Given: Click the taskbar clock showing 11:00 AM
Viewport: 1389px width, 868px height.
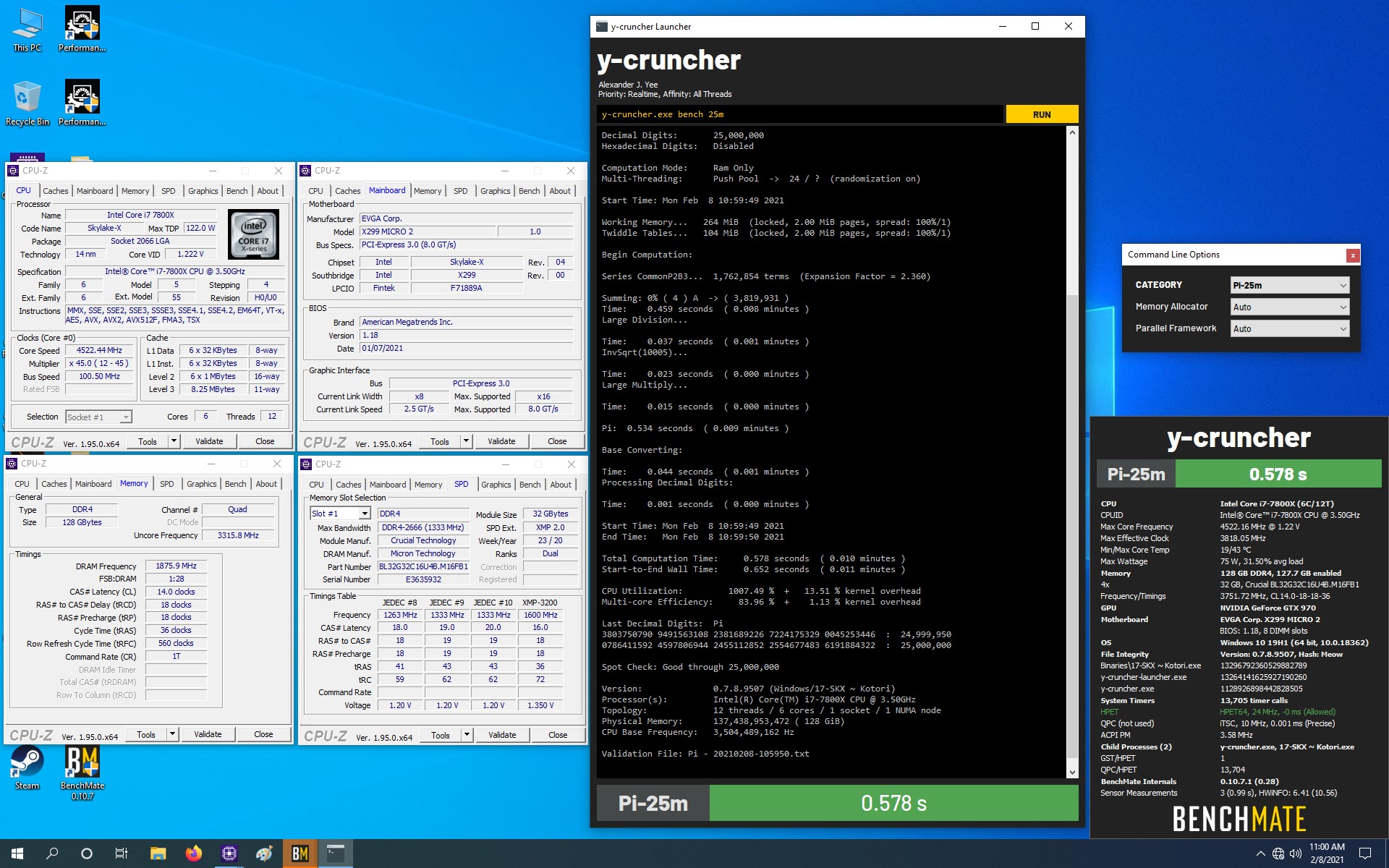Looking at the screenshot, I should (x=1327, y=854).
